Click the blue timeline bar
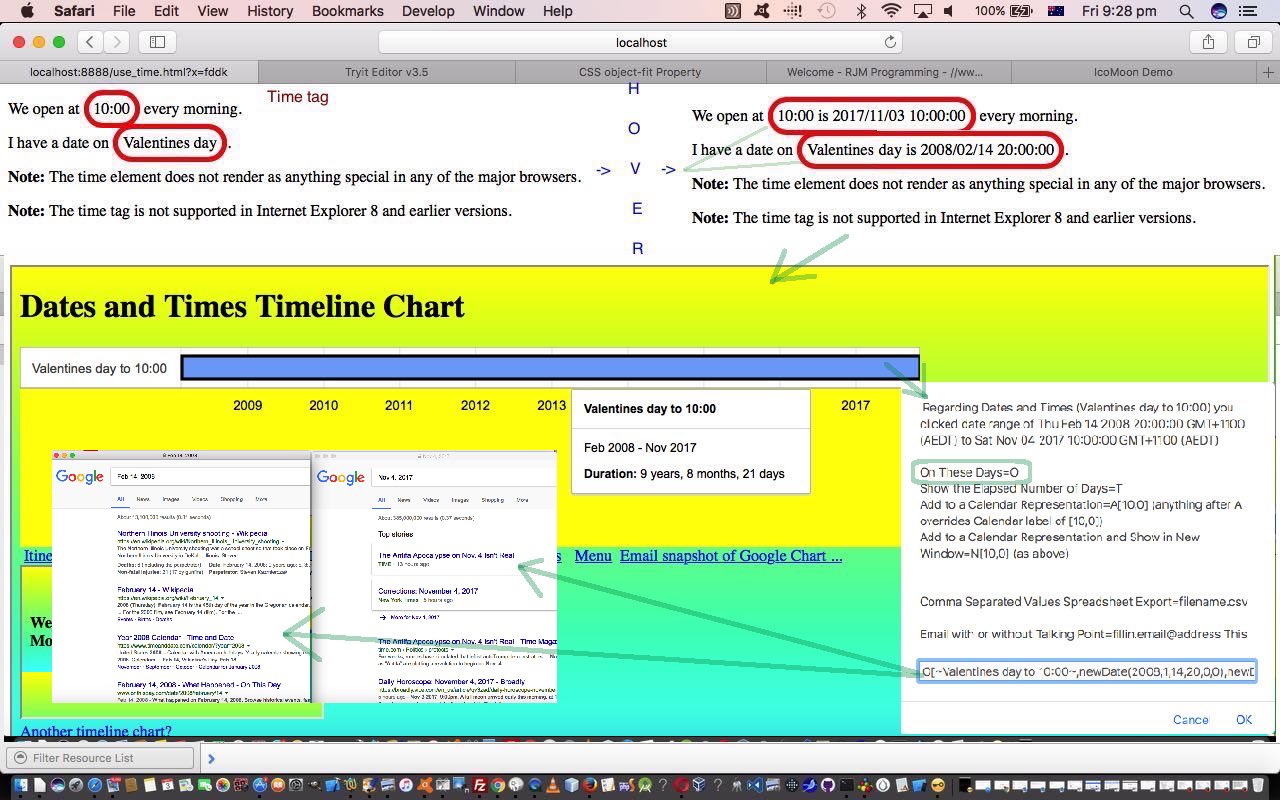Viewport: 1280px width, 800px height. click(x=550, y=368)
